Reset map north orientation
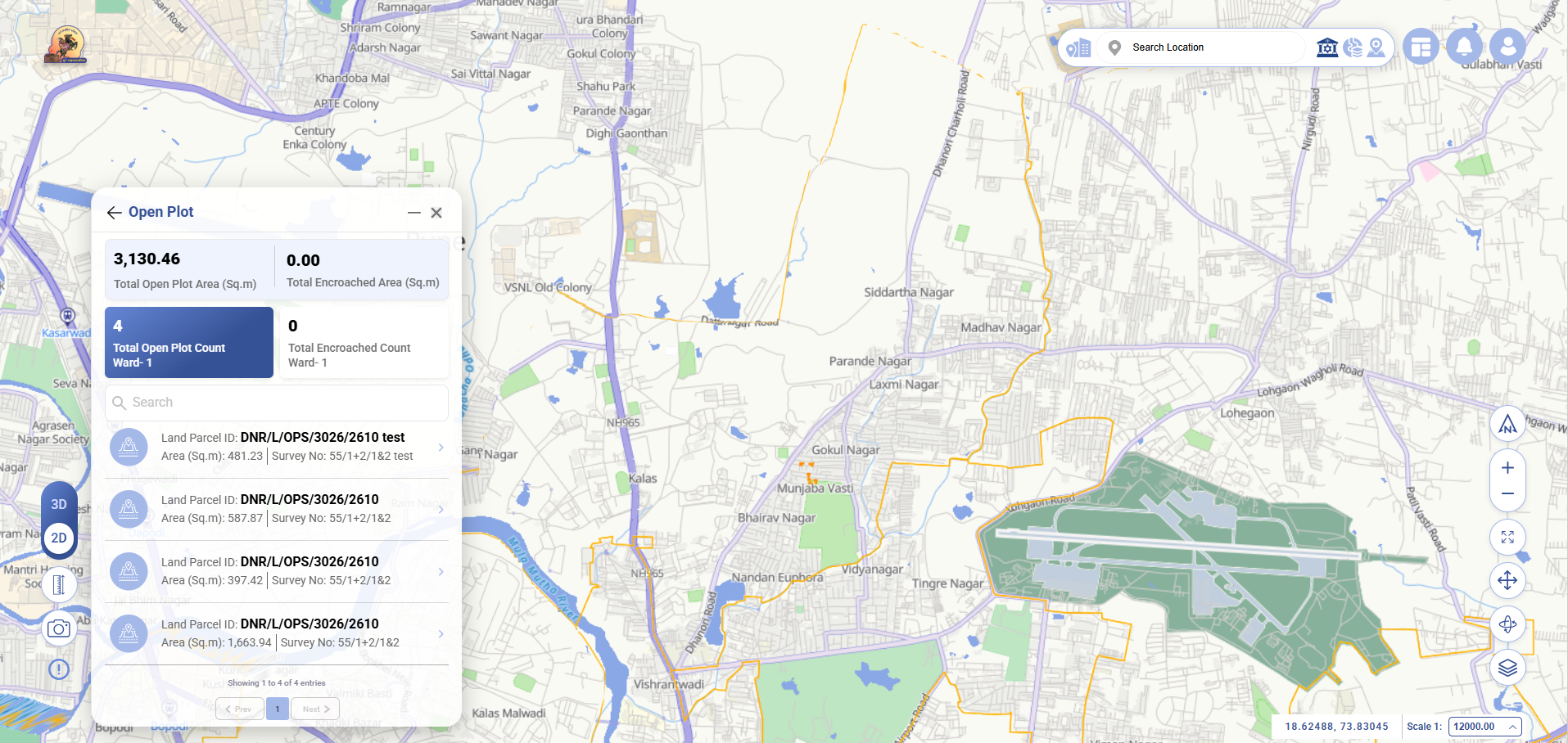1568x743 pixels. click(1507, 424)
